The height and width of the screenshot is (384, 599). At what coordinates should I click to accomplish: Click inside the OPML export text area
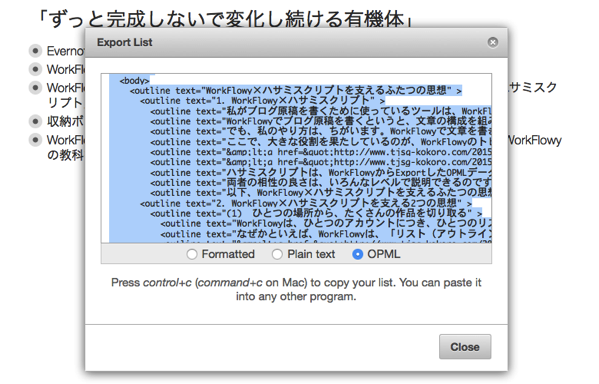point(296,158)
